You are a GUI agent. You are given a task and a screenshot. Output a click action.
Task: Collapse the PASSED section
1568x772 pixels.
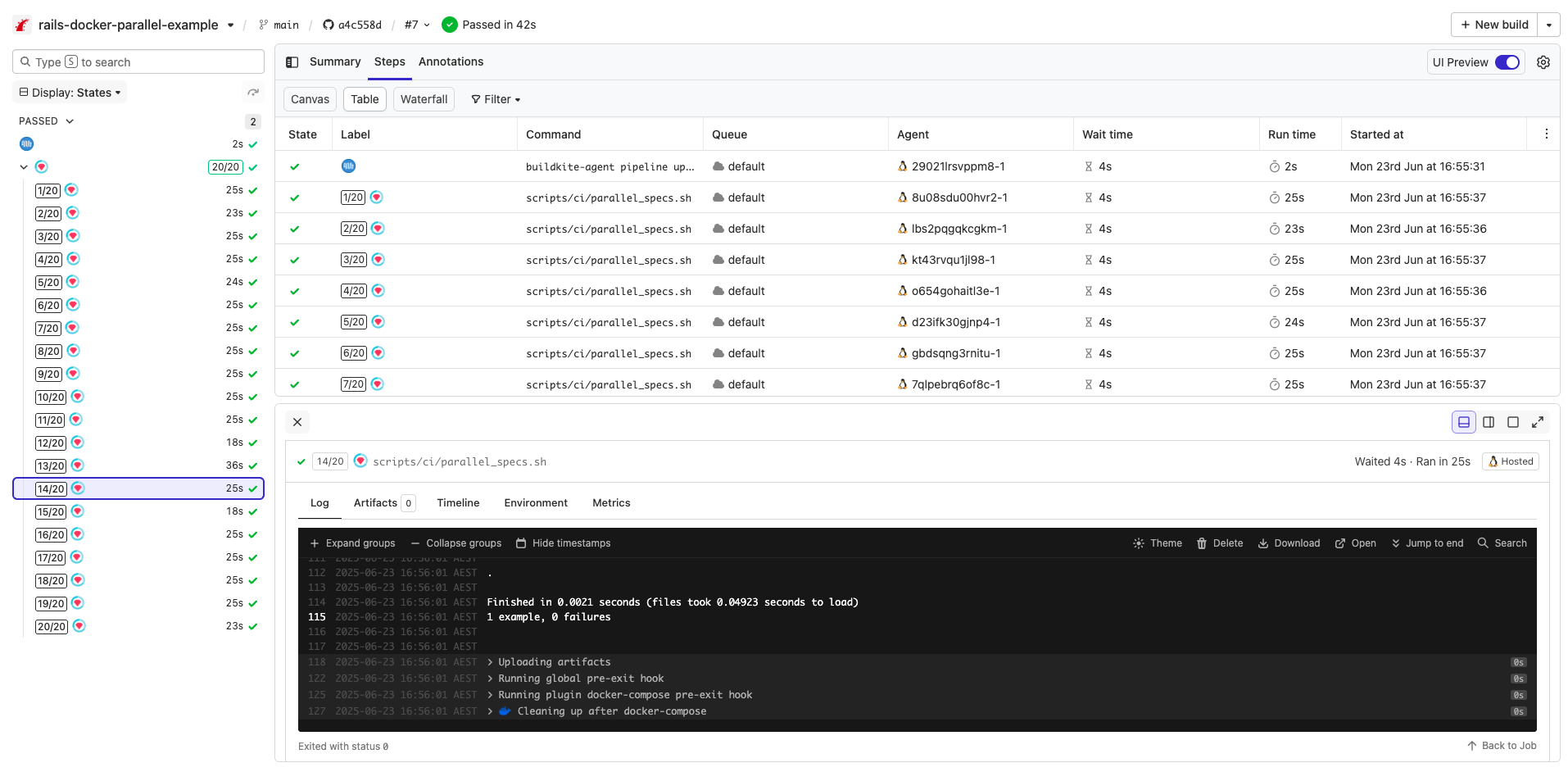(47, 120)
